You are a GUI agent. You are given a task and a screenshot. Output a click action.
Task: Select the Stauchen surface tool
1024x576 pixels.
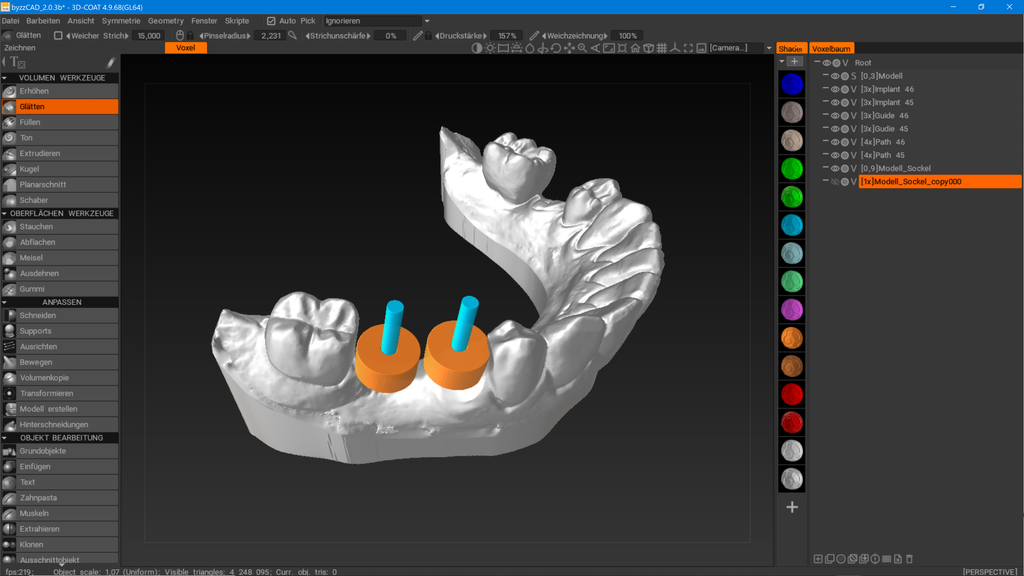point(60,227)
